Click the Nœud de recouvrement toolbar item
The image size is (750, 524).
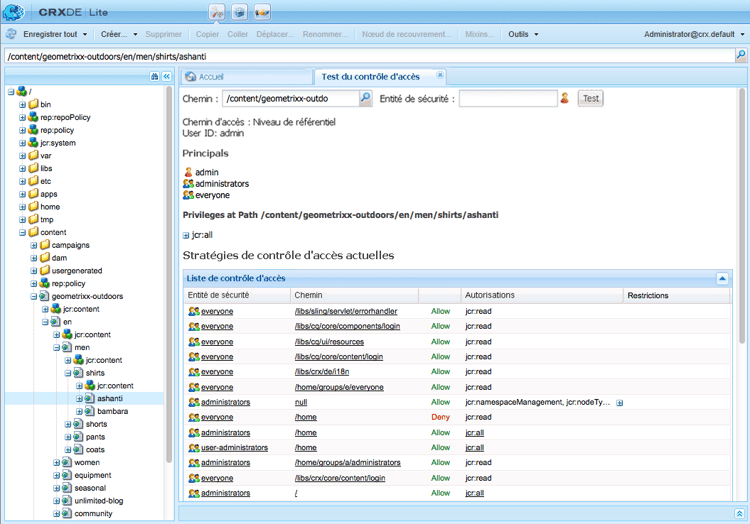pyautogui.click(x=407, y=34)
